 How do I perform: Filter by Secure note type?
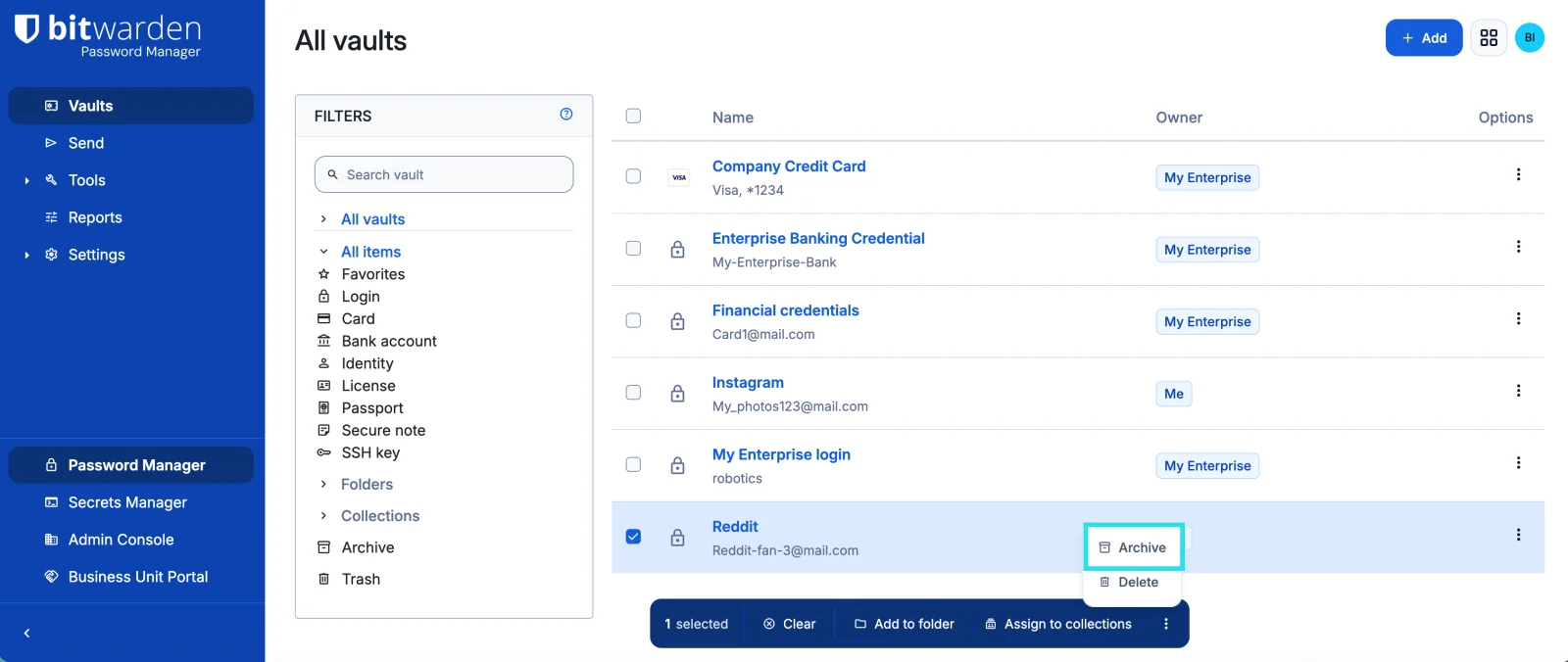(382, 431)
